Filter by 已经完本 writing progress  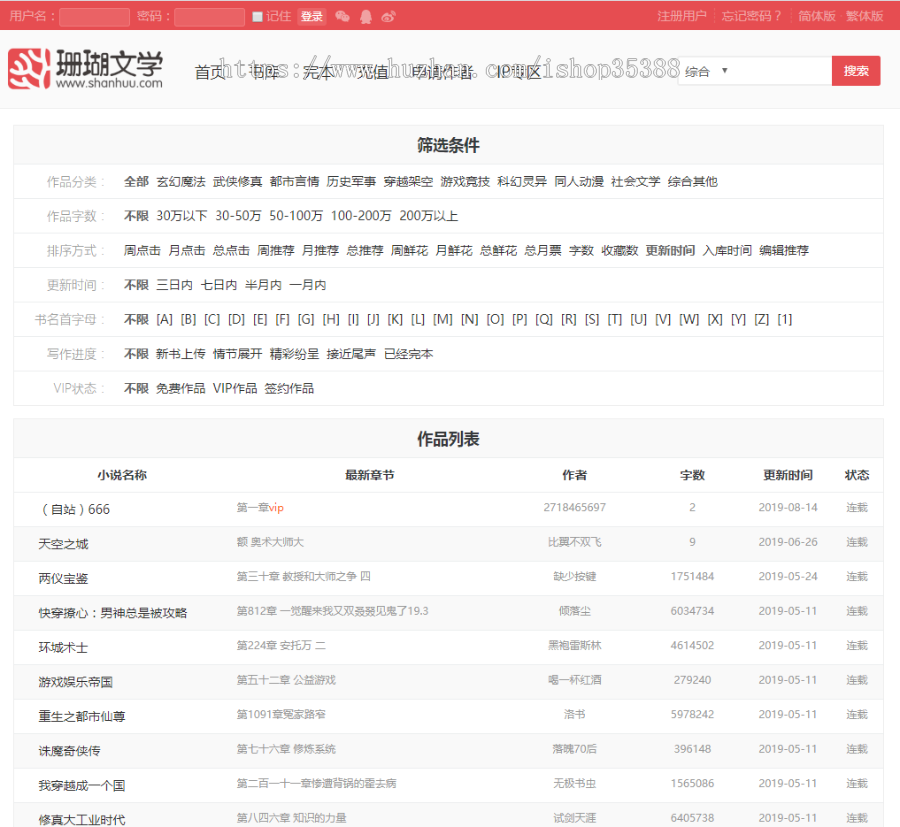point(411,353)
